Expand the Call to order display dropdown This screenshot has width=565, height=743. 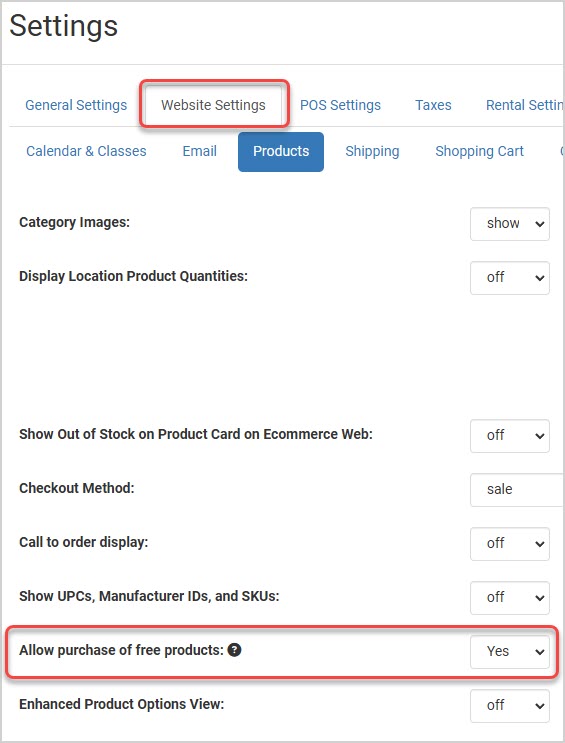tap(510, 544)
